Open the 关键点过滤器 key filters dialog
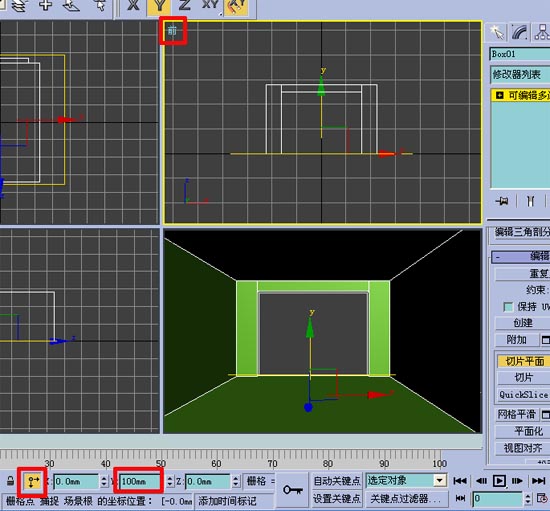Image resolution: width=550 pixels, height=511 pixels. 406,498
